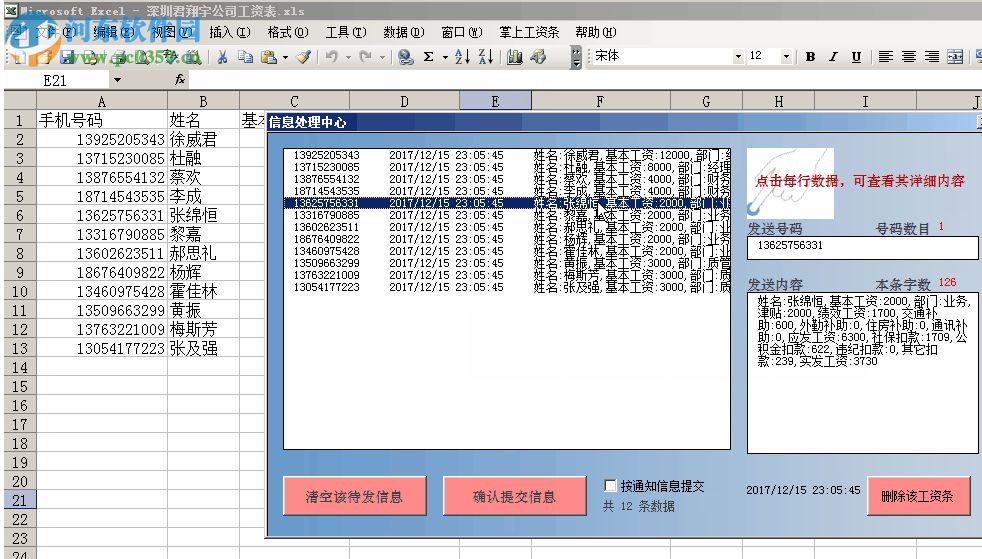This screenshot has width=982, height=559.
Task: Select column D header
Action: [x=405, y=101]
